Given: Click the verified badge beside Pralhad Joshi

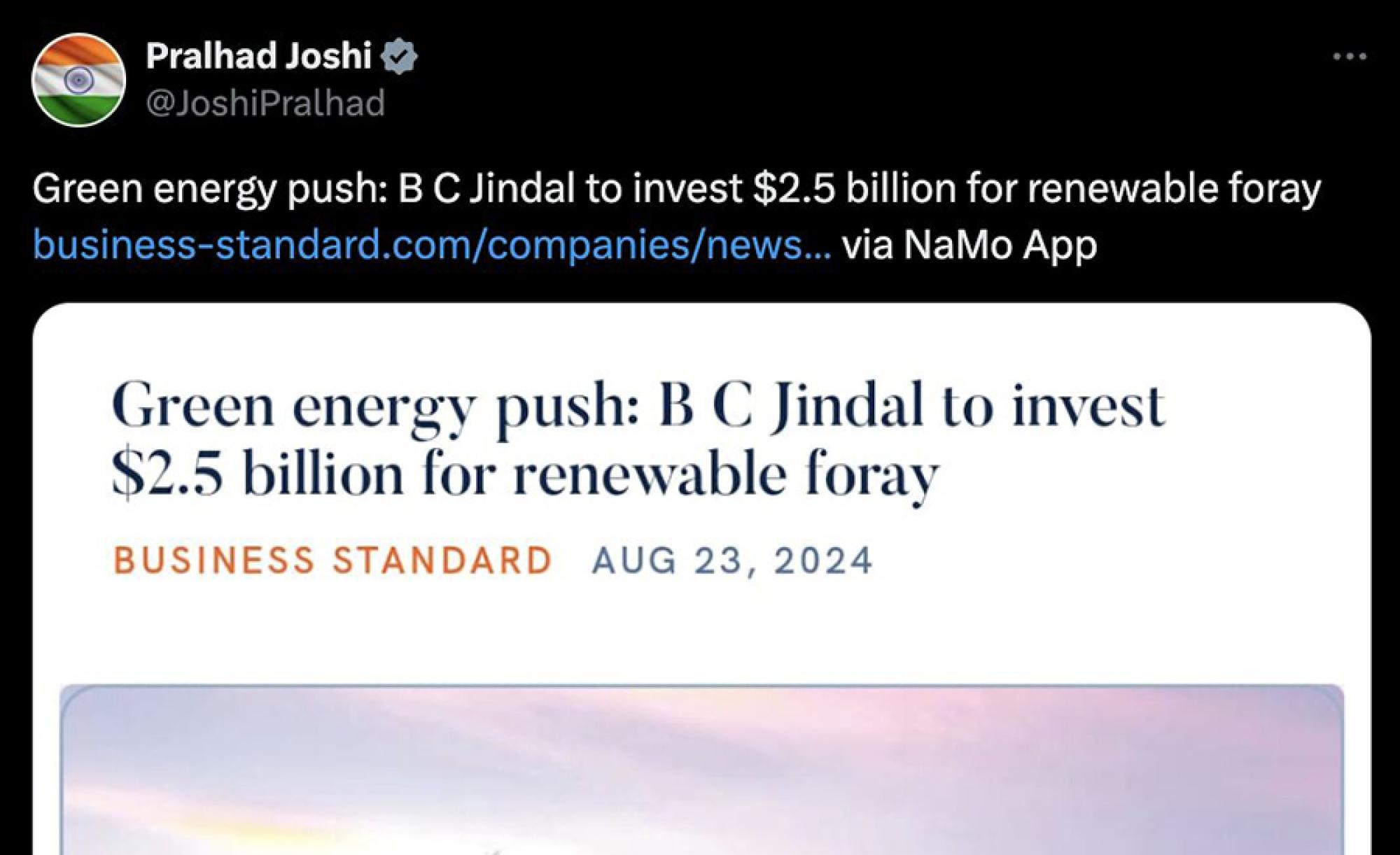Looking at the screenshot, I should (x=399, y=57).
